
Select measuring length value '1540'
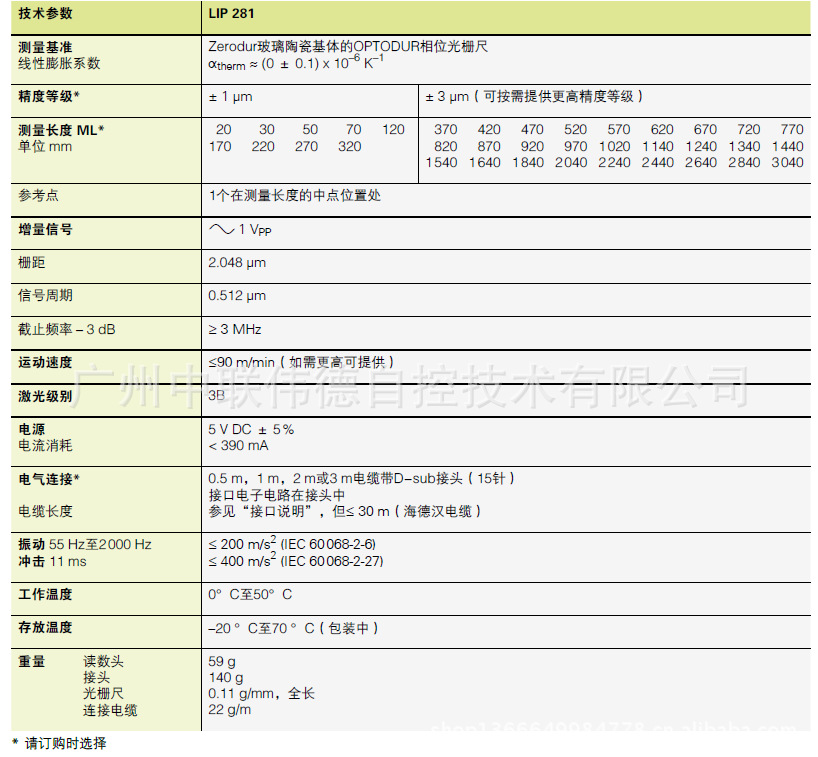coord(441,162)
